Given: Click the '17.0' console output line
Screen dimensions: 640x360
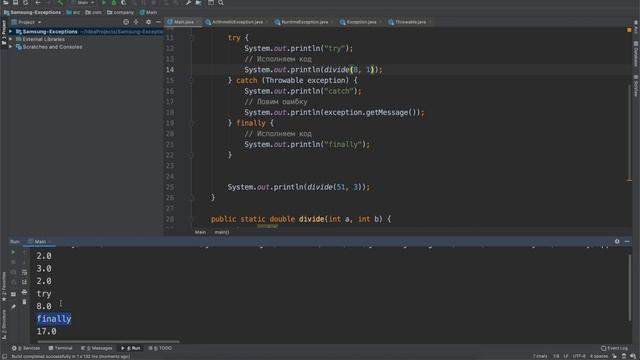Looking at the screenshot, I should pos(47,331).
